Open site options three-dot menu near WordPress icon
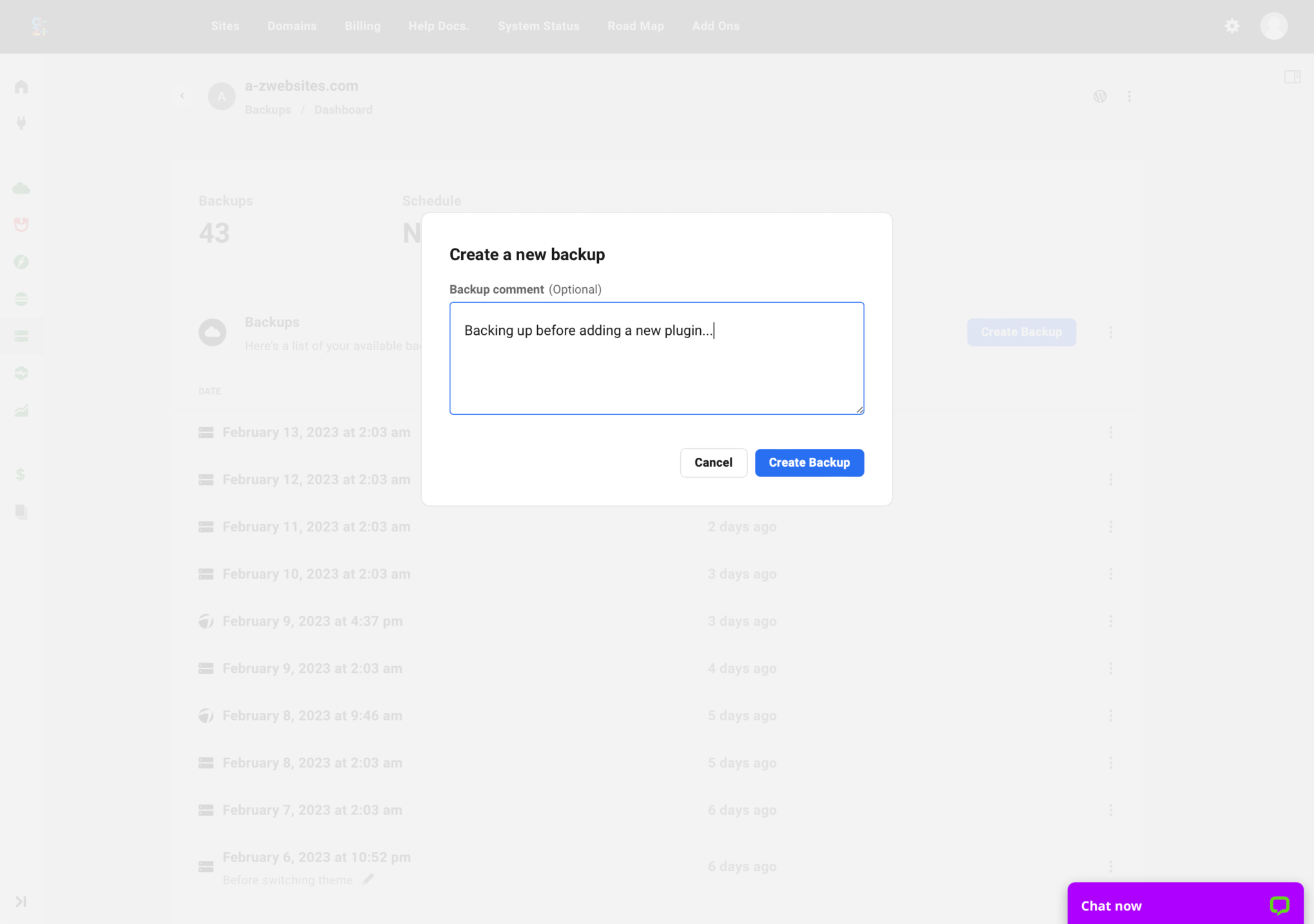 point(1129,97)
